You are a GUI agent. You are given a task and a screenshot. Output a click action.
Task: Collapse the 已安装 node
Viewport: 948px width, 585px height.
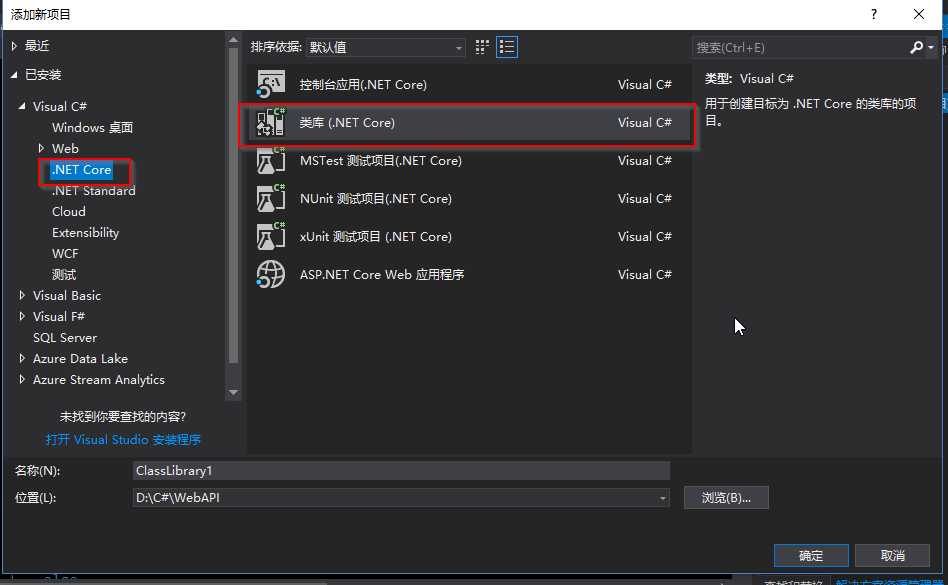[x=14, y=74]
